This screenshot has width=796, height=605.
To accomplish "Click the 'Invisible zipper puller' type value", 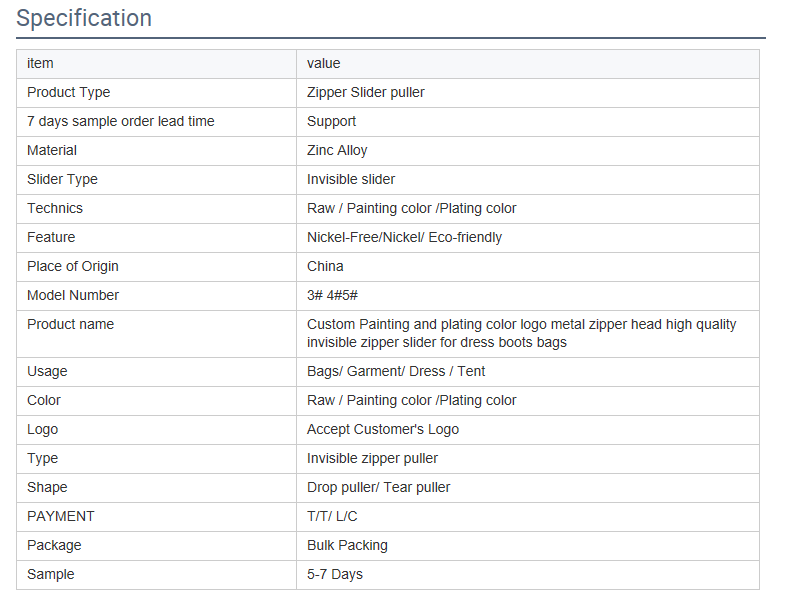I will 372,458.
